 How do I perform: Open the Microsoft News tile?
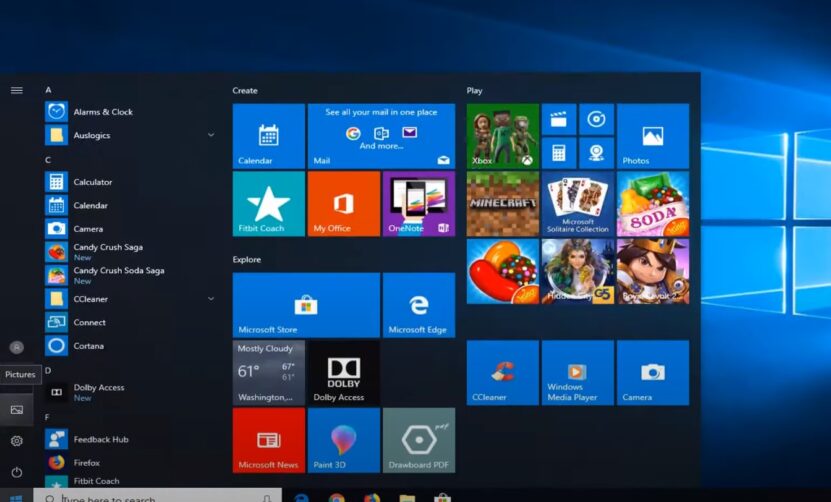tap(269, 440)
